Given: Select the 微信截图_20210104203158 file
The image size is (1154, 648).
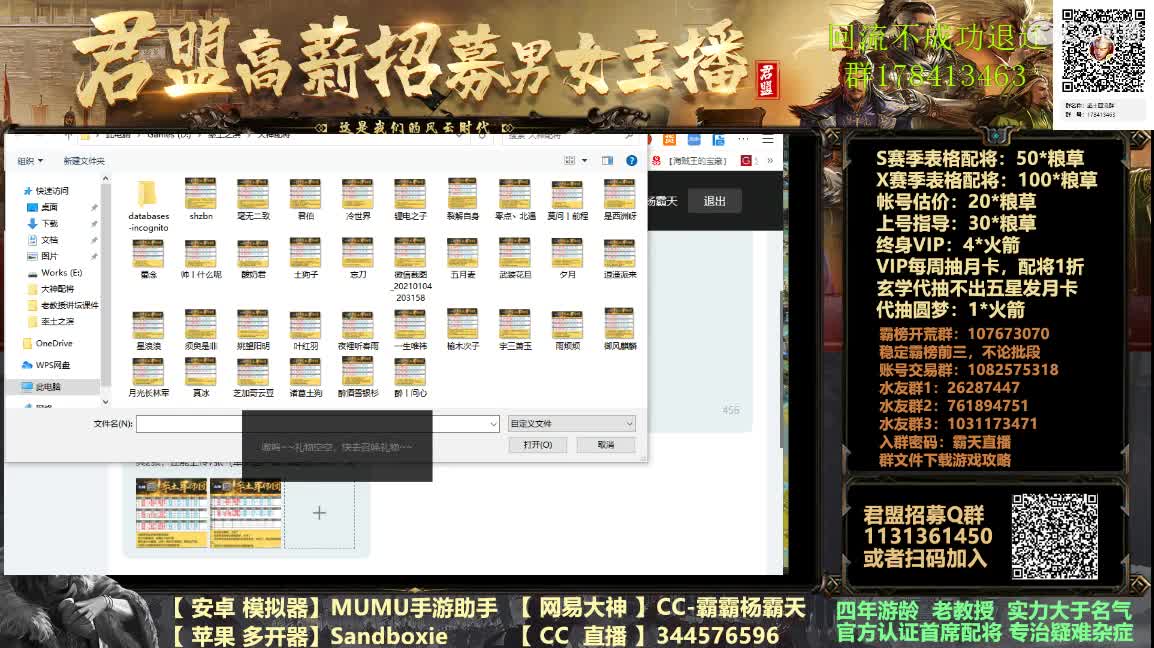Looking at the screenshot, I should (410, 270).
